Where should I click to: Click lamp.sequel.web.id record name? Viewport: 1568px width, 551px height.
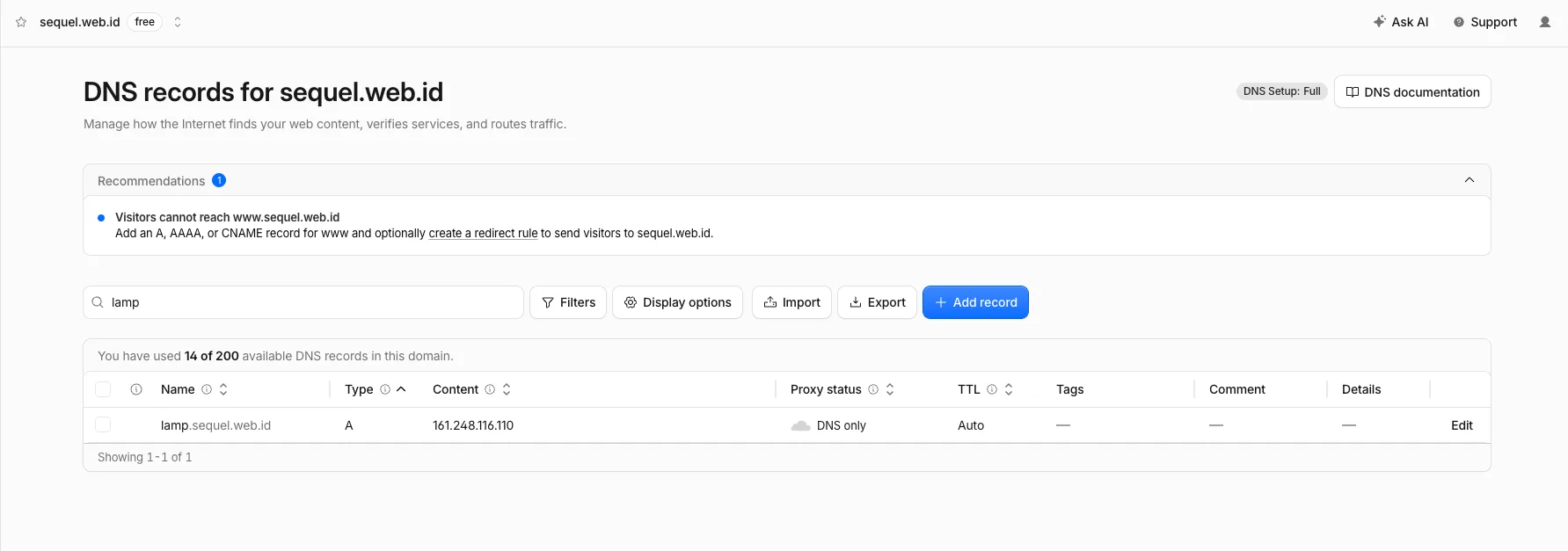pyautogui.click(x=215, y=425)
